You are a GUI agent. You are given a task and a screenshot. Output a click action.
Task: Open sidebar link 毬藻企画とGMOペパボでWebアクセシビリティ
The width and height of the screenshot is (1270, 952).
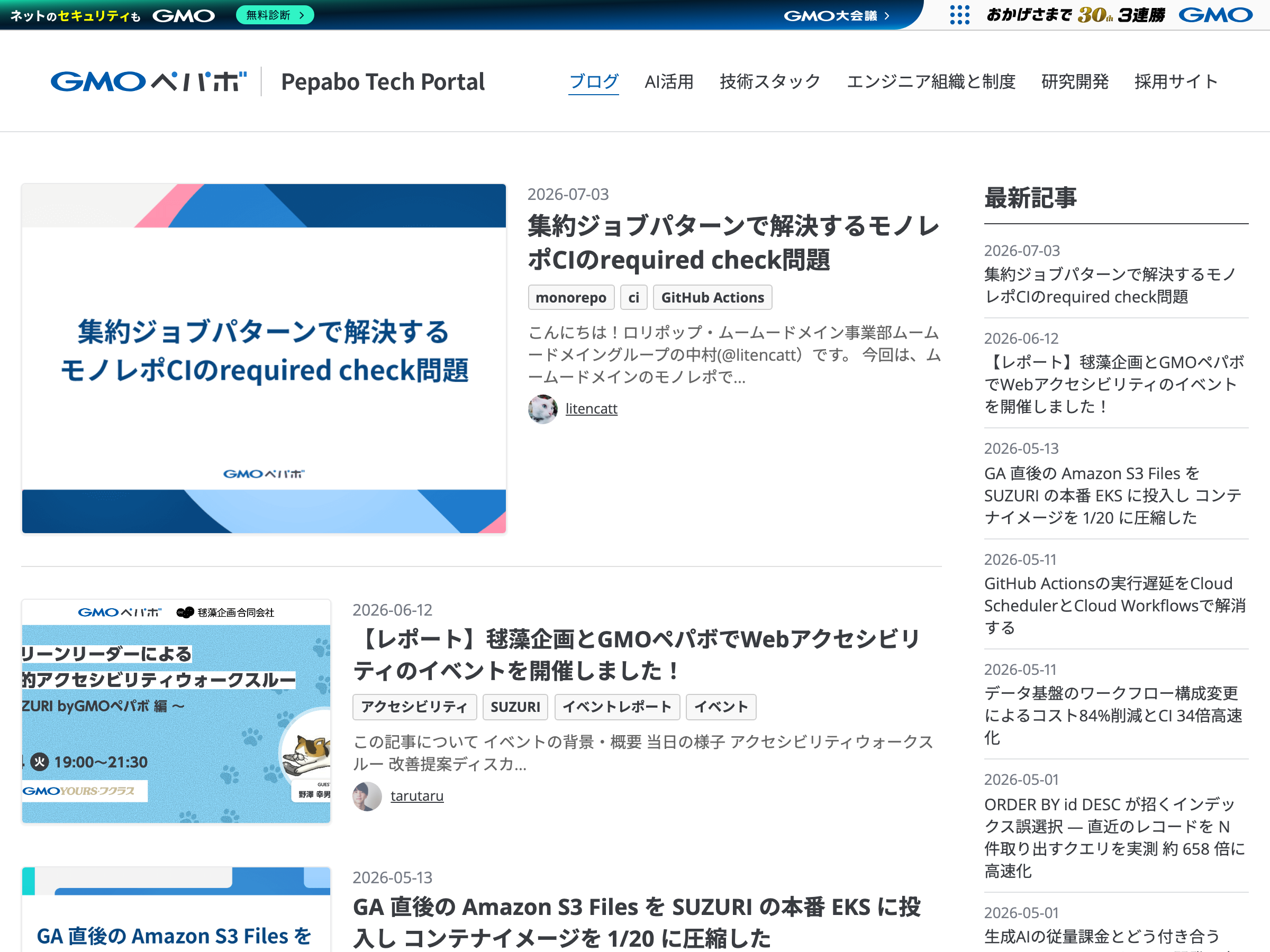[x=1114, y=384]
